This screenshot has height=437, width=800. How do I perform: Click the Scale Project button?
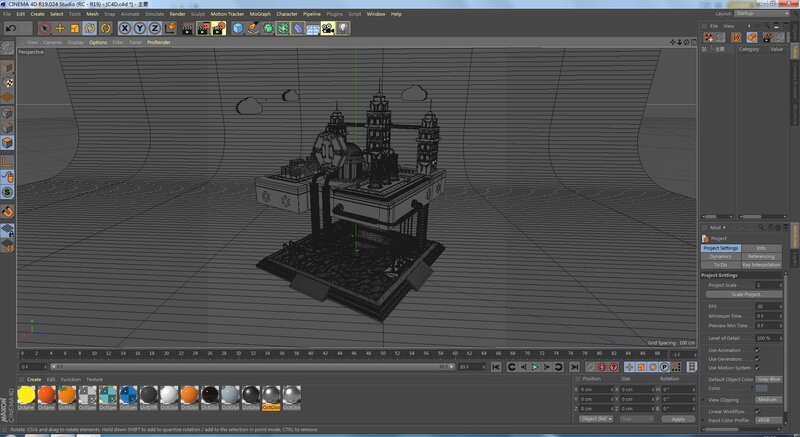click(747, 294)
